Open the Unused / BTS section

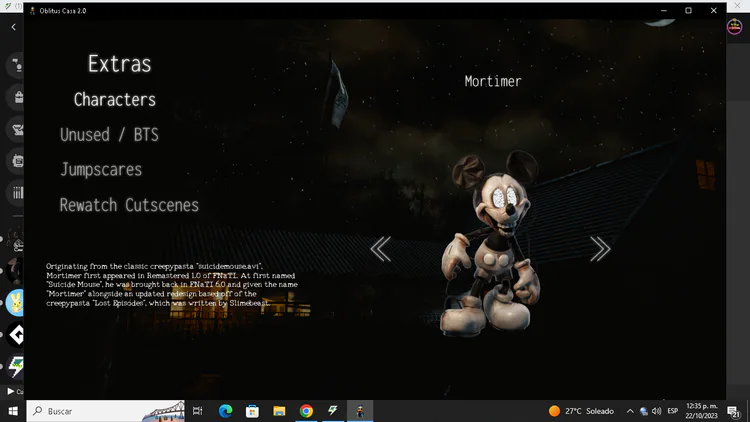coord(109,135)
